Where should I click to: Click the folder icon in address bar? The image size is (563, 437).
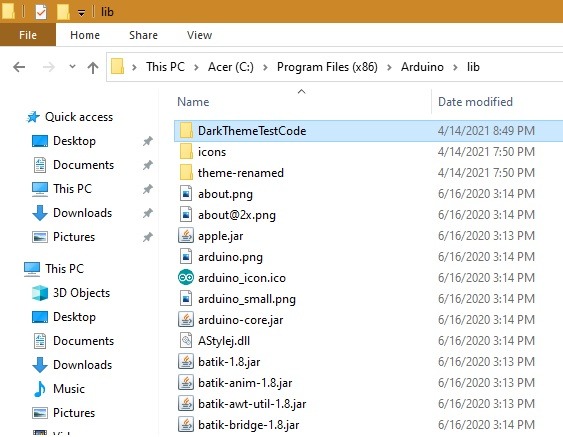click(117, 66)
